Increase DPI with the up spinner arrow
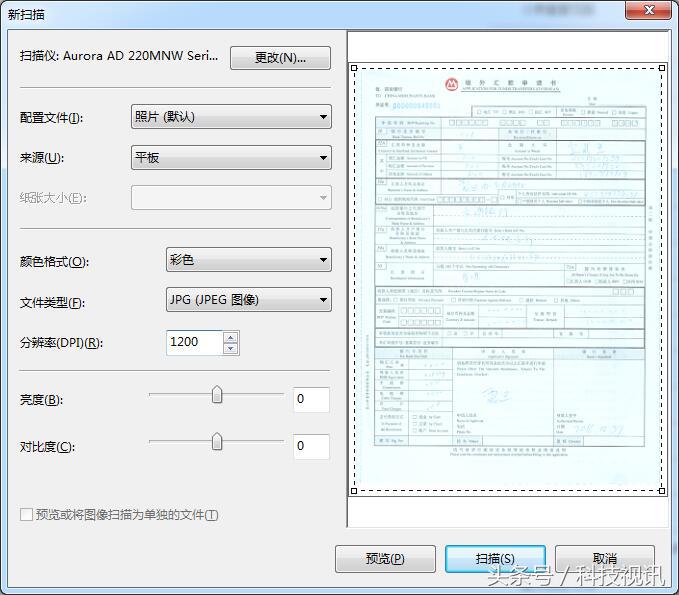The width and height of the screenshot is (679, 595). [x=231, y=337]
